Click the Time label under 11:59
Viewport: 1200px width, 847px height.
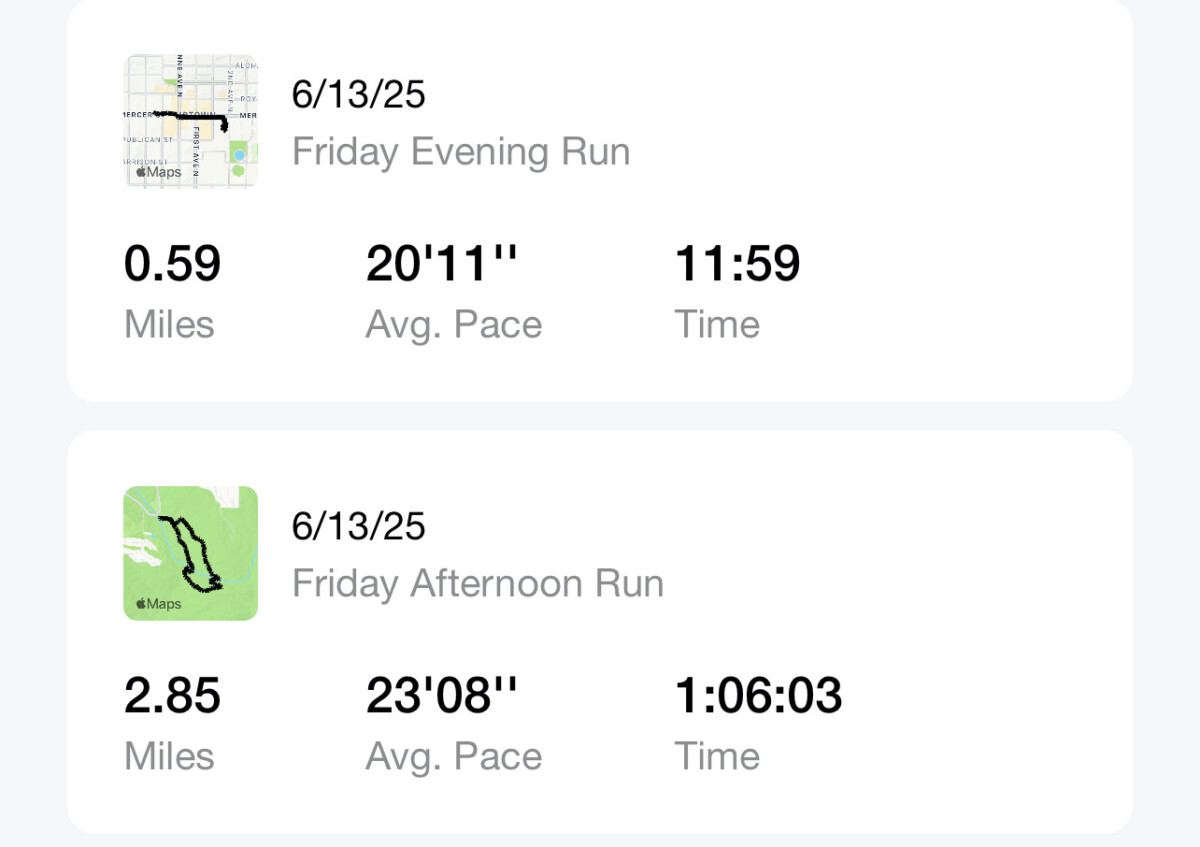(x=717, y=325)
